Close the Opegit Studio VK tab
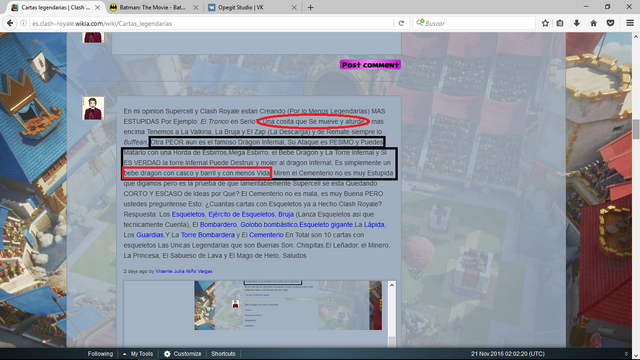This screenshot has height=360, width=640. click(x=294, y=7)
